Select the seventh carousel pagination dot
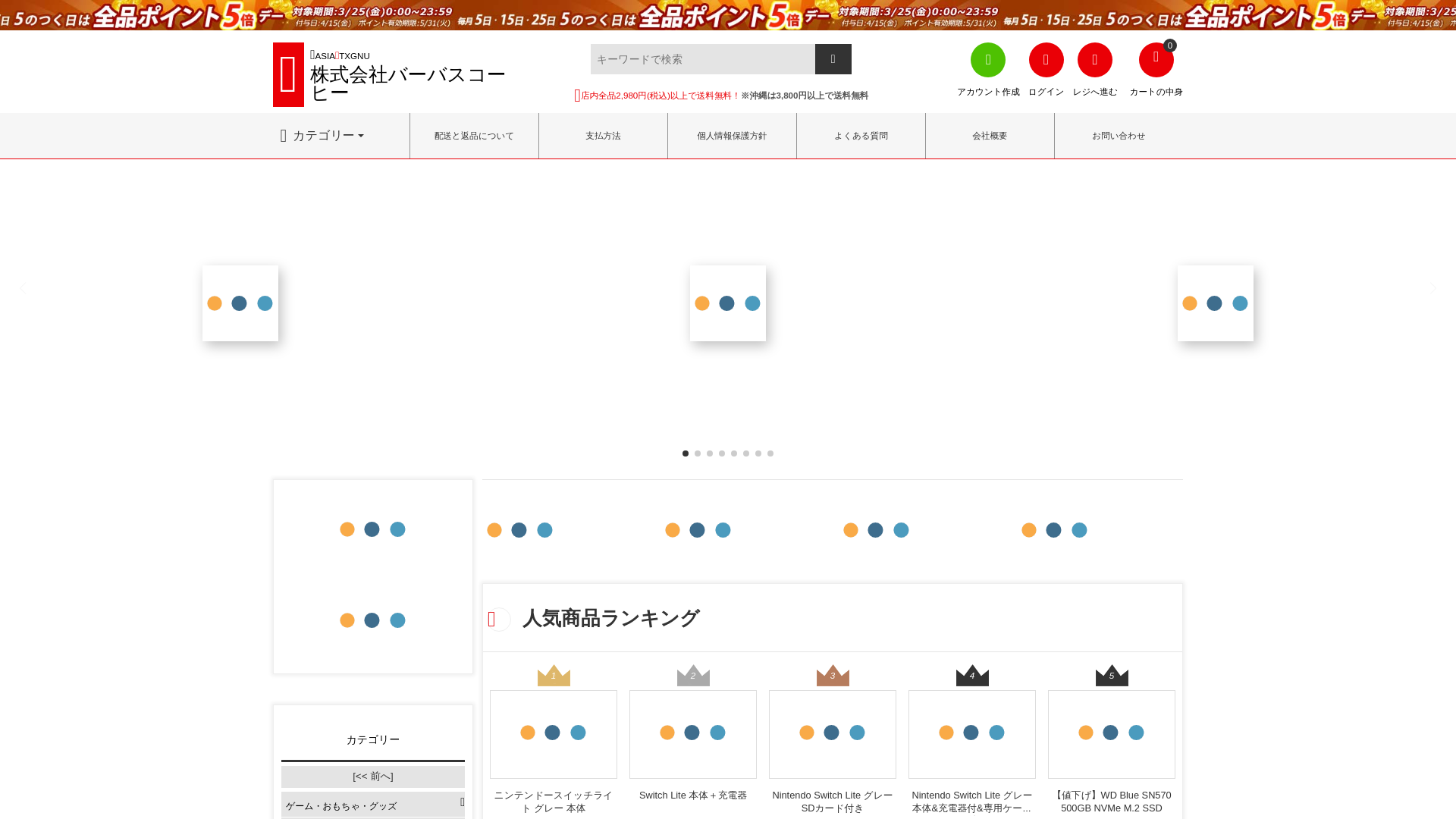 point(758,453)
